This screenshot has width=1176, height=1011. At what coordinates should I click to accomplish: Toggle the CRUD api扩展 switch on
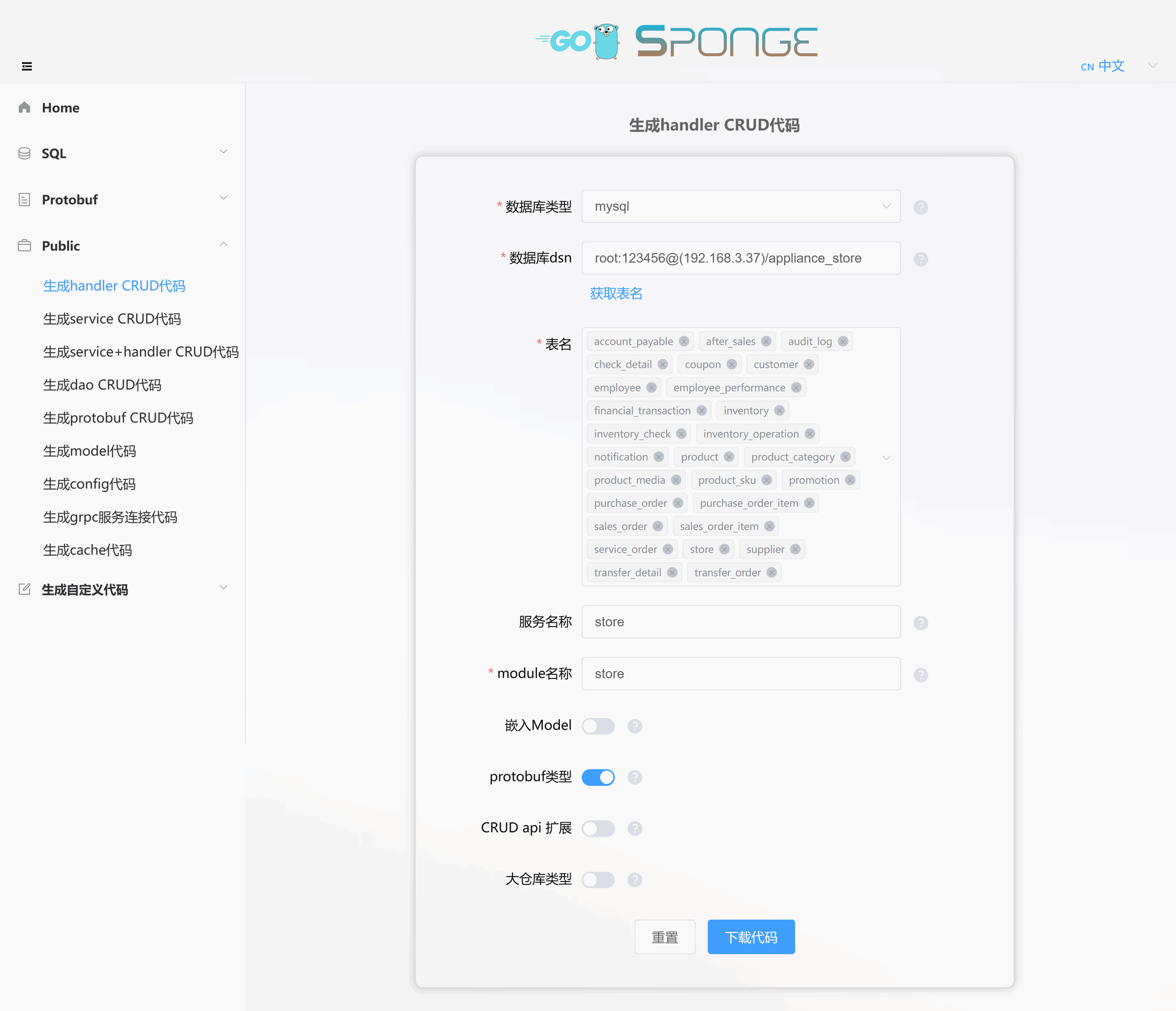click(599, 828)
